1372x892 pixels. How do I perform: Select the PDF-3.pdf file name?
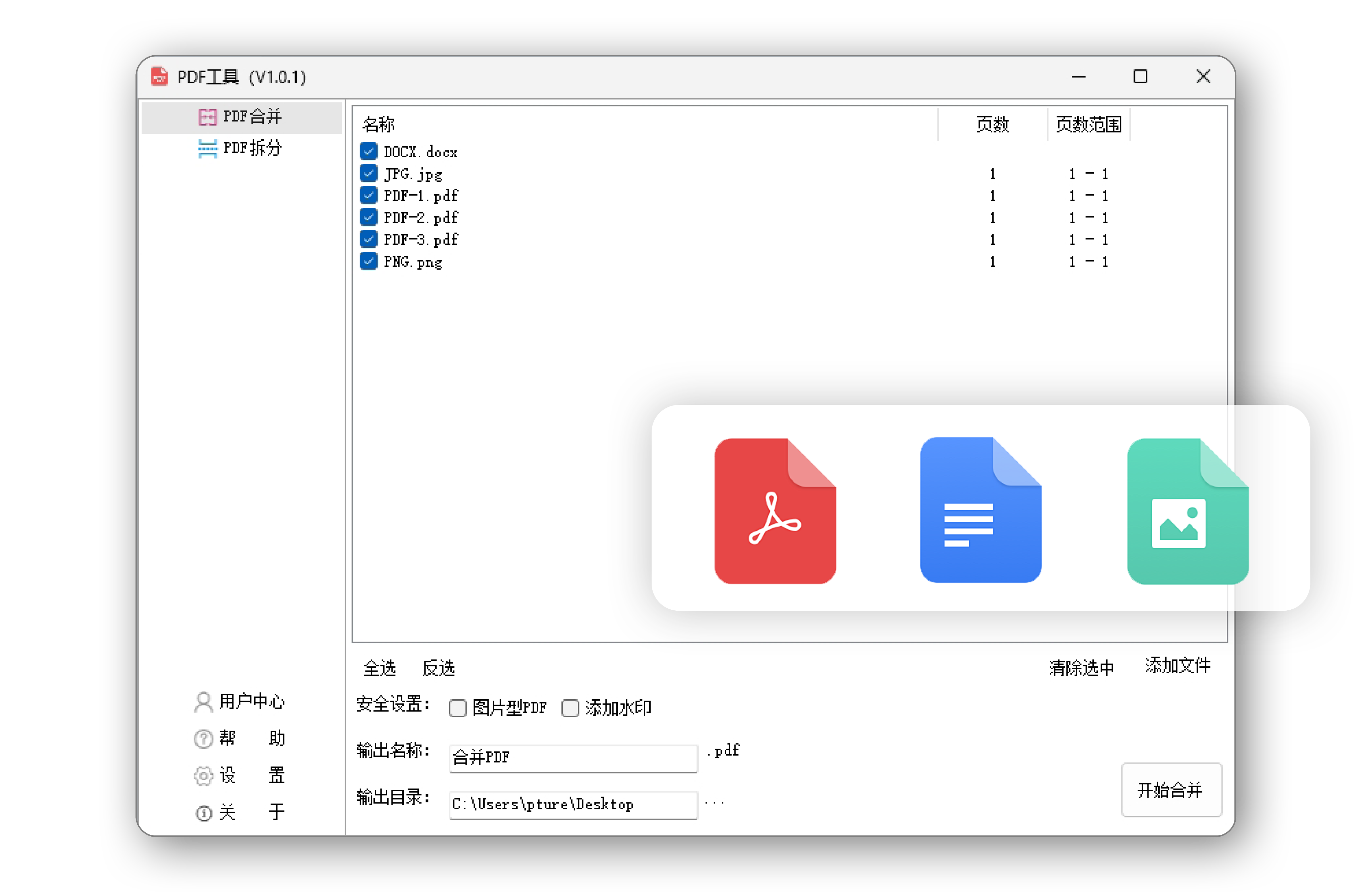[x=421, y=239]
